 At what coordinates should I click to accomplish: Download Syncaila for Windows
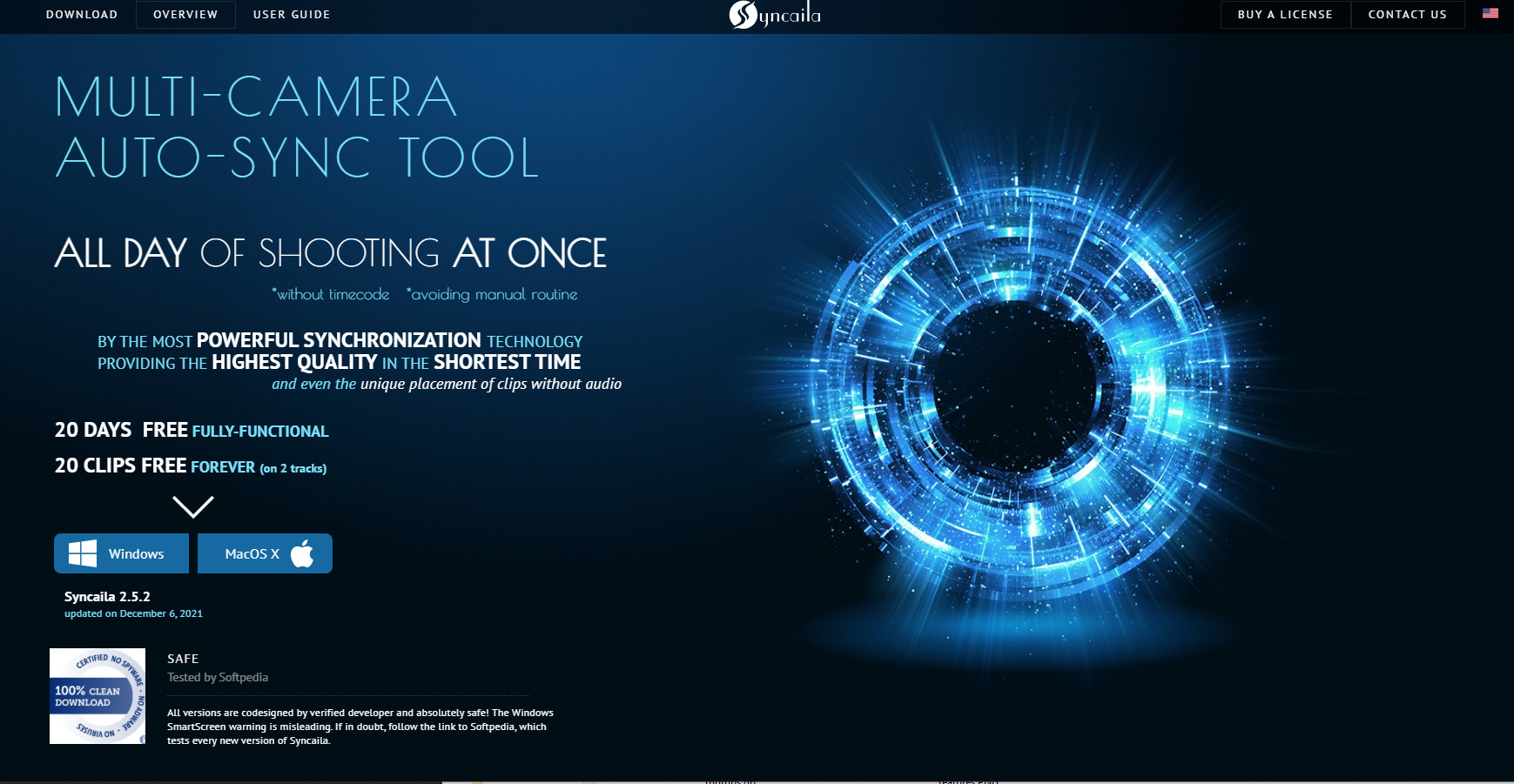[121, 553]
